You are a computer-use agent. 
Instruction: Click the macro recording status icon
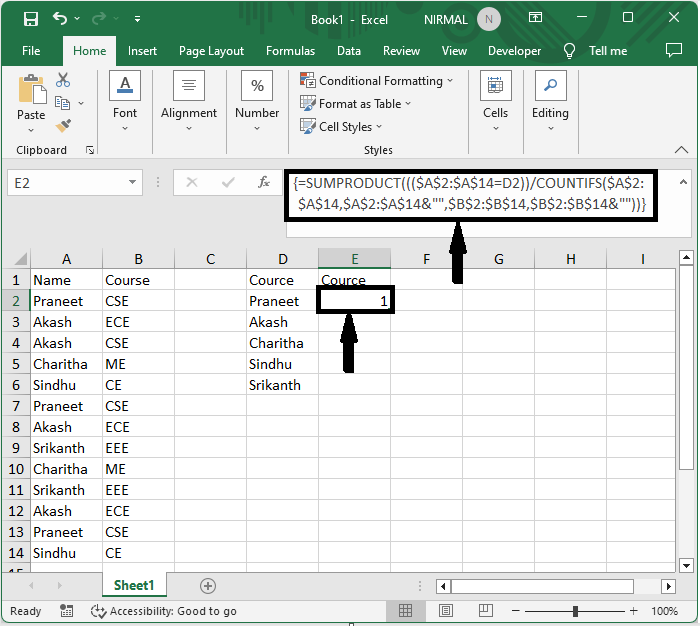pos(67,611)
